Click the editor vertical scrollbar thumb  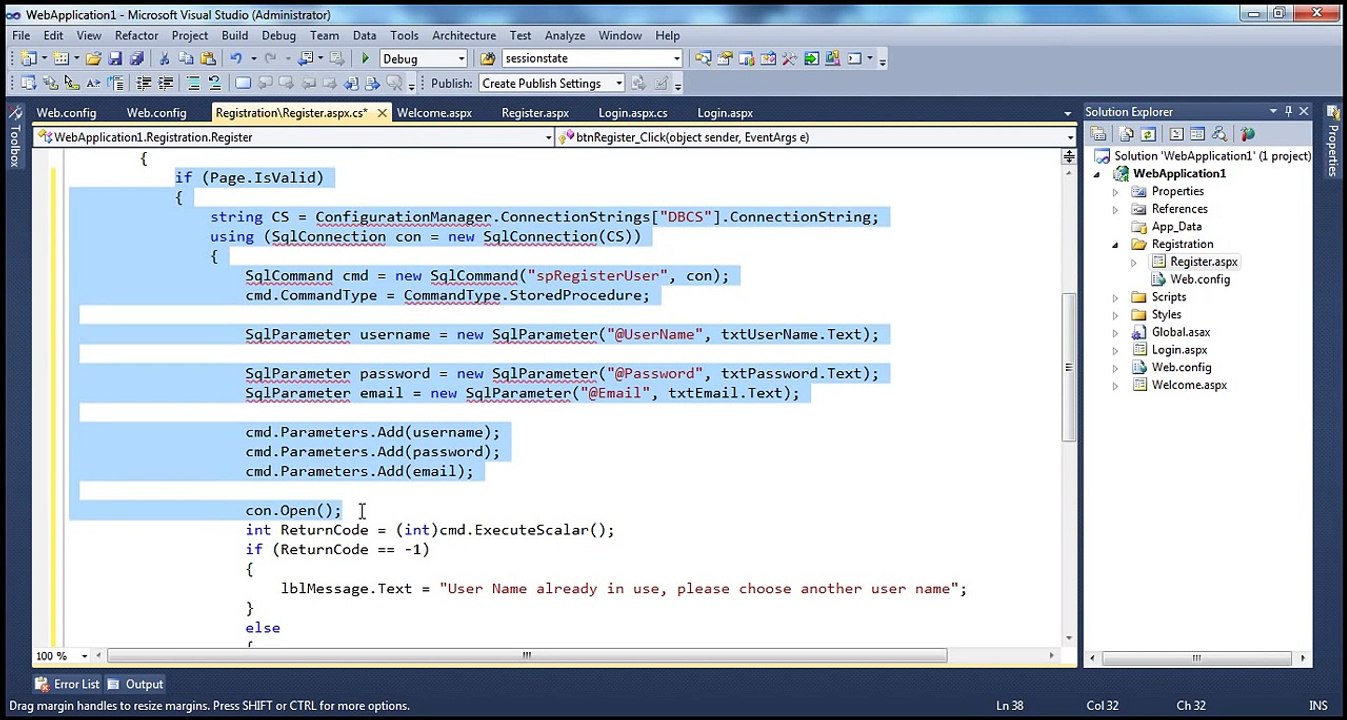tap(1069, 367)
